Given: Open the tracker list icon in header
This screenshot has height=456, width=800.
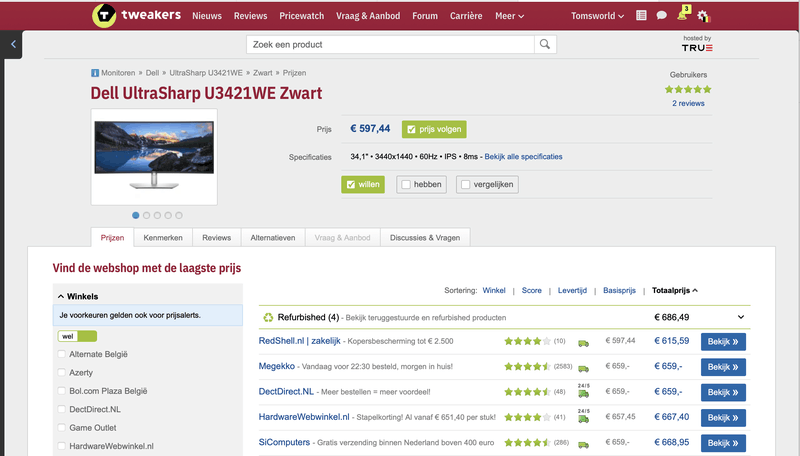Looking at the screenshot, I should tap(641, 16).
